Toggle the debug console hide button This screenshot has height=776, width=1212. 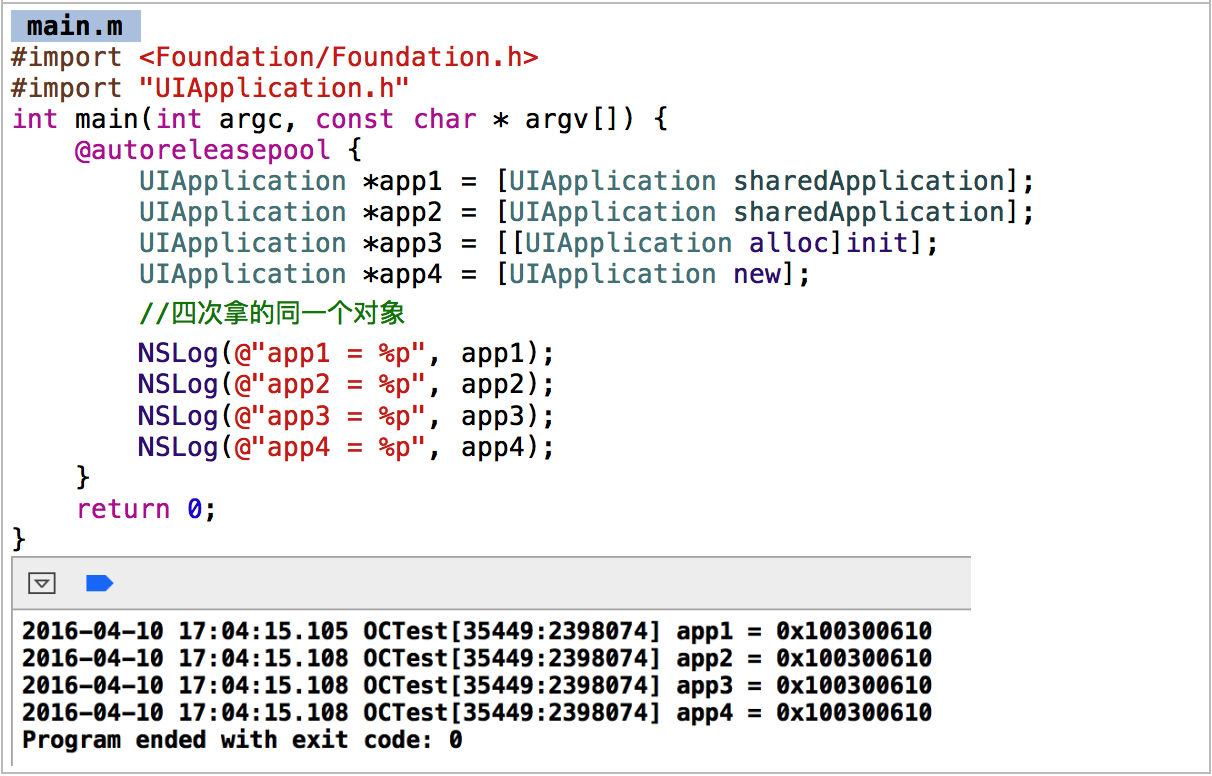click(x=42, y=583)
